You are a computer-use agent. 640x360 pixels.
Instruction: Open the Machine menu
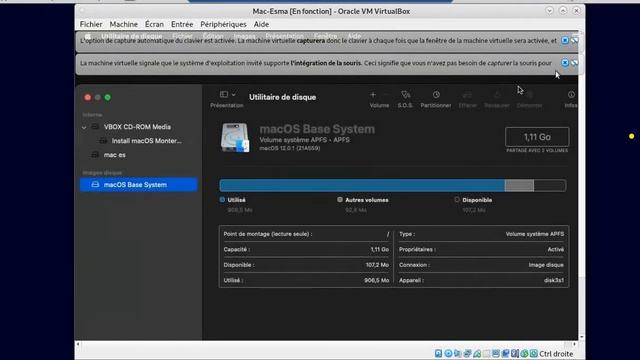[124, 24]
